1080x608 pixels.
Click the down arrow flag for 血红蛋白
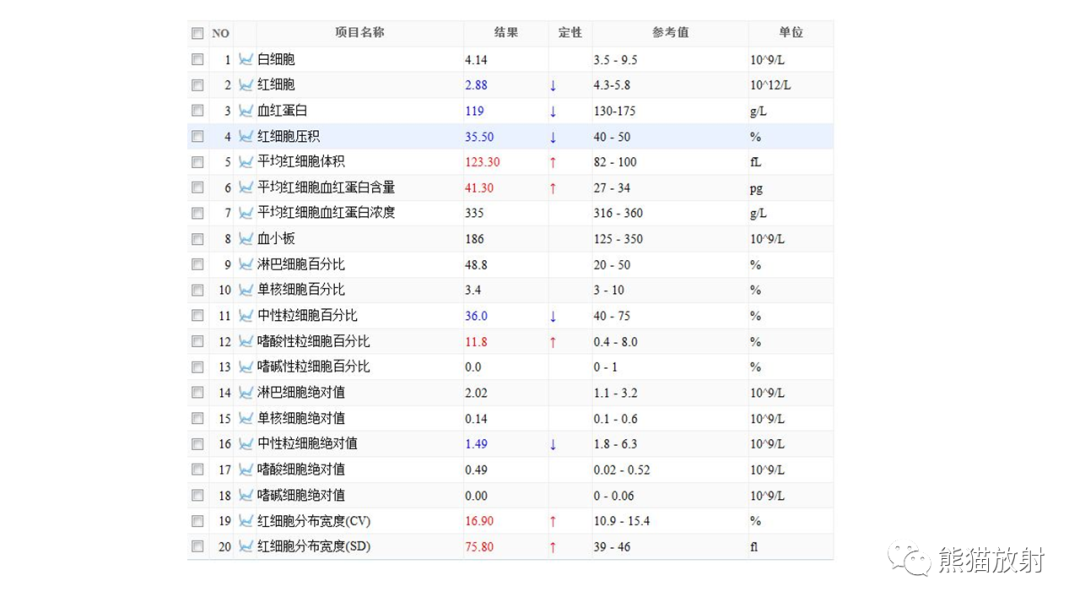click(552, 111)
